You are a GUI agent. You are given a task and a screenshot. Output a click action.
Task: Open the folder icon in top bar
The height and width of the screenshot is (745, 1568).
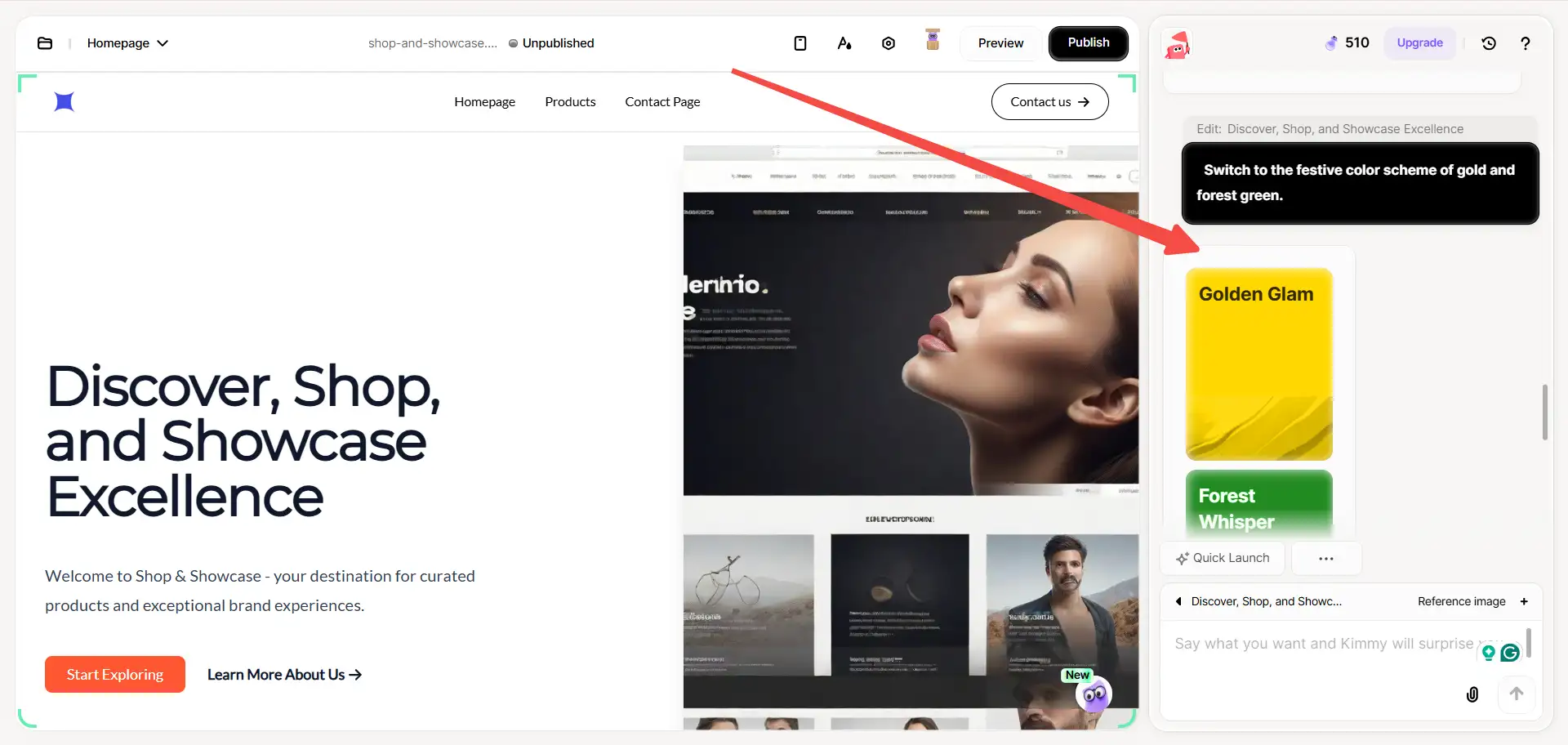tap(45, 43)
